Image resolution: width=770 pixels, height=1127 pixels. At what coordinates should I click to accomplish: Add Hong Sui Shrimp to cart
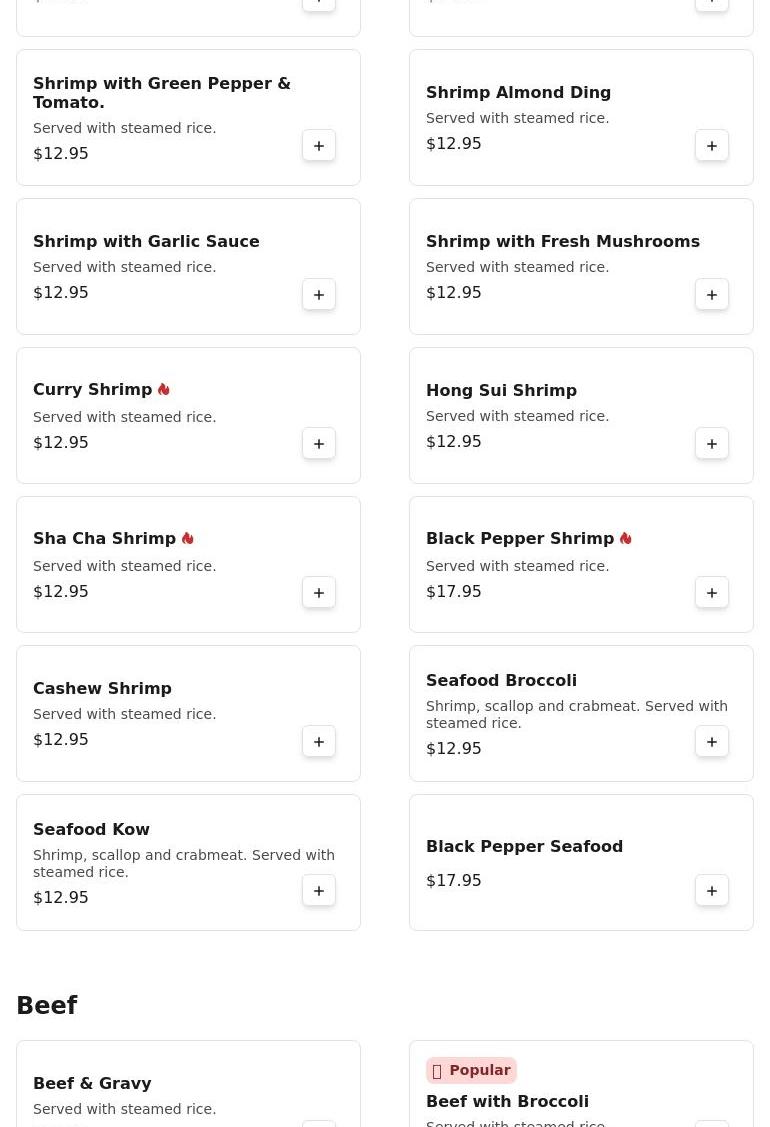pyautogui.click(x=712, y=444)
